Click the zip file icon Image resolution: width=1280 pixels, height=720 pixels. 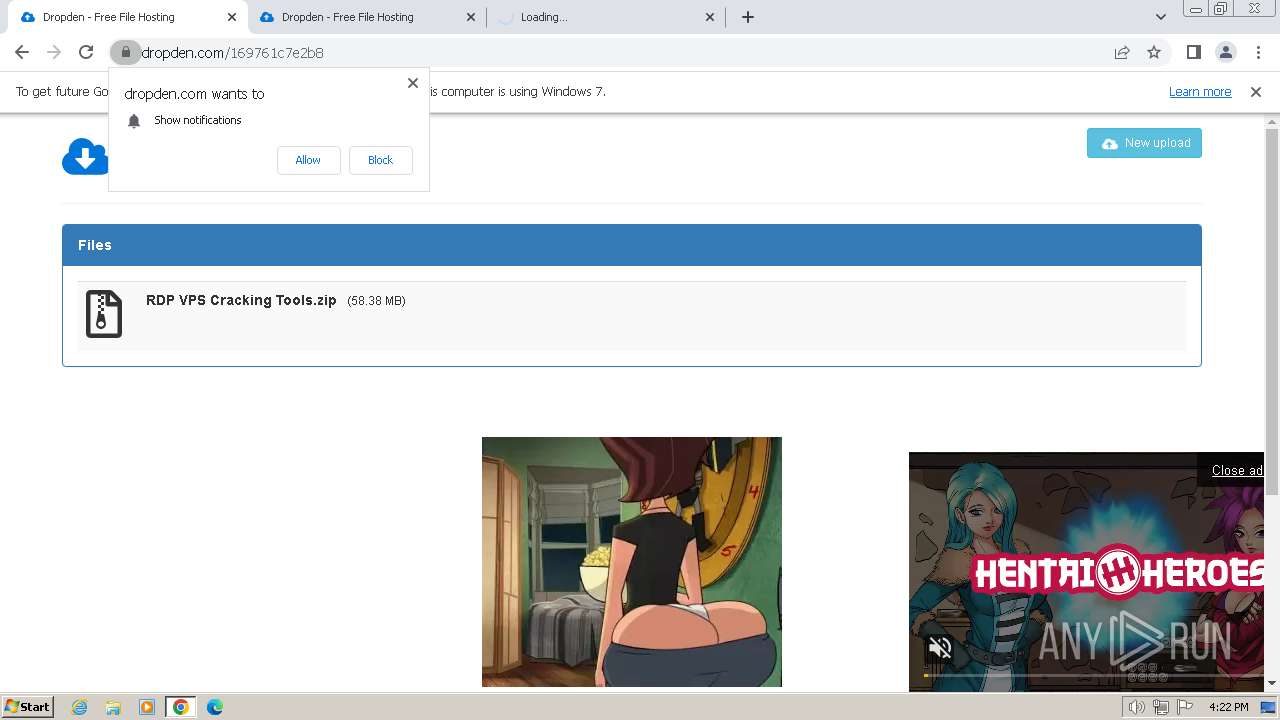click(104, 314)
